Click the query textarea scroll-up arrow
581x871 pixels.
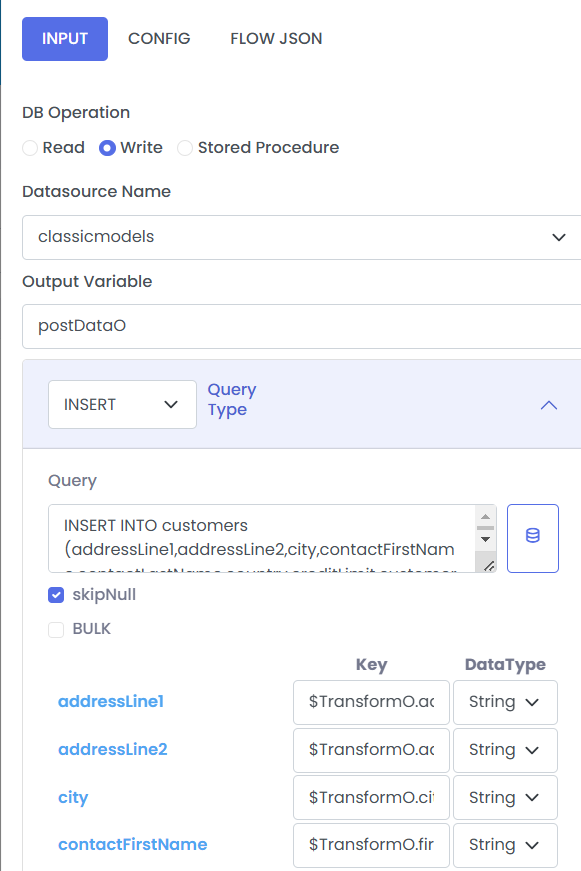[x=485, y=517]
